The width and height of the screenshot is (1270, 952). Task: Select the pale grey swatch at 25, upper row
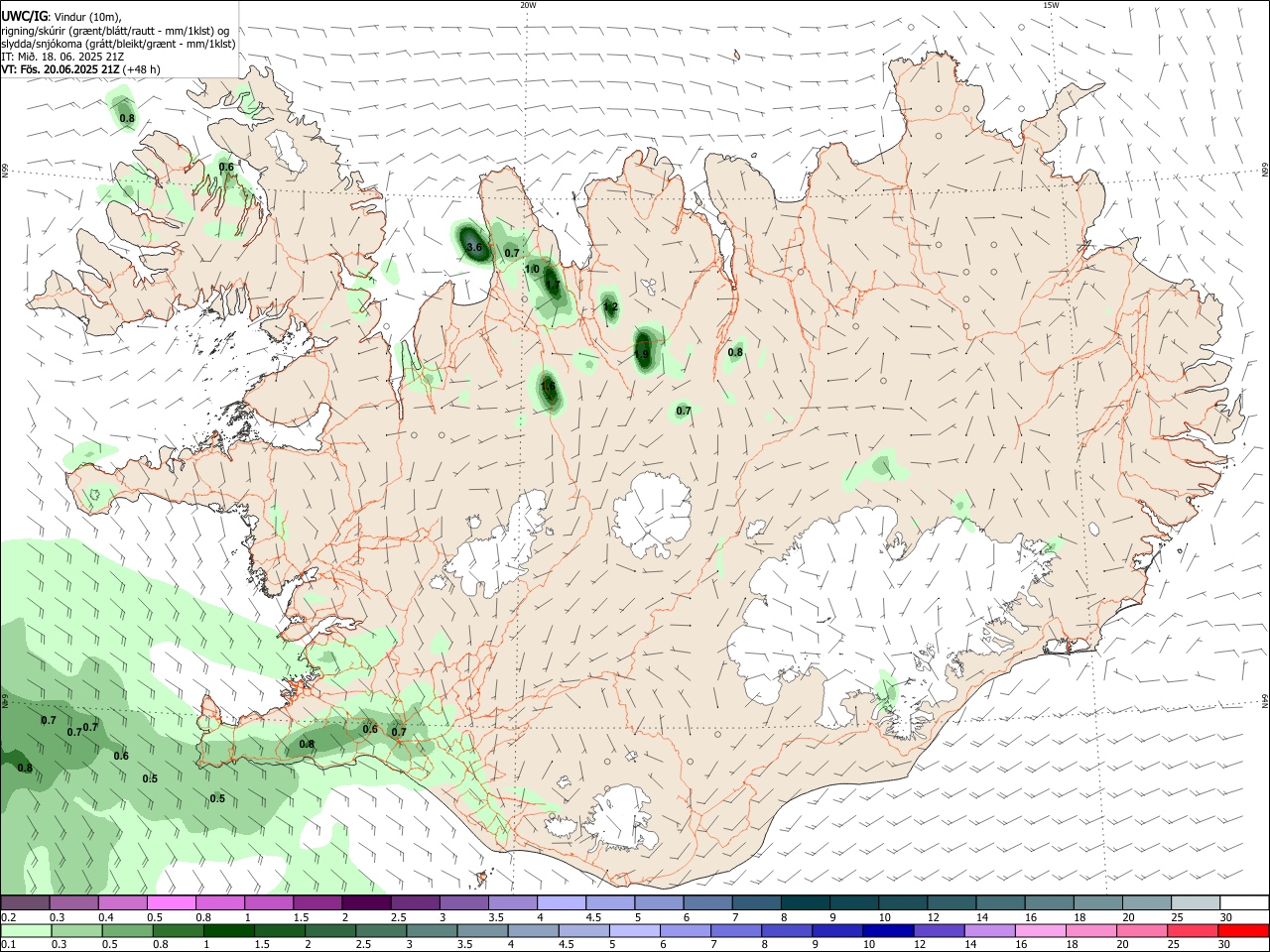[x=1195, y=902]
